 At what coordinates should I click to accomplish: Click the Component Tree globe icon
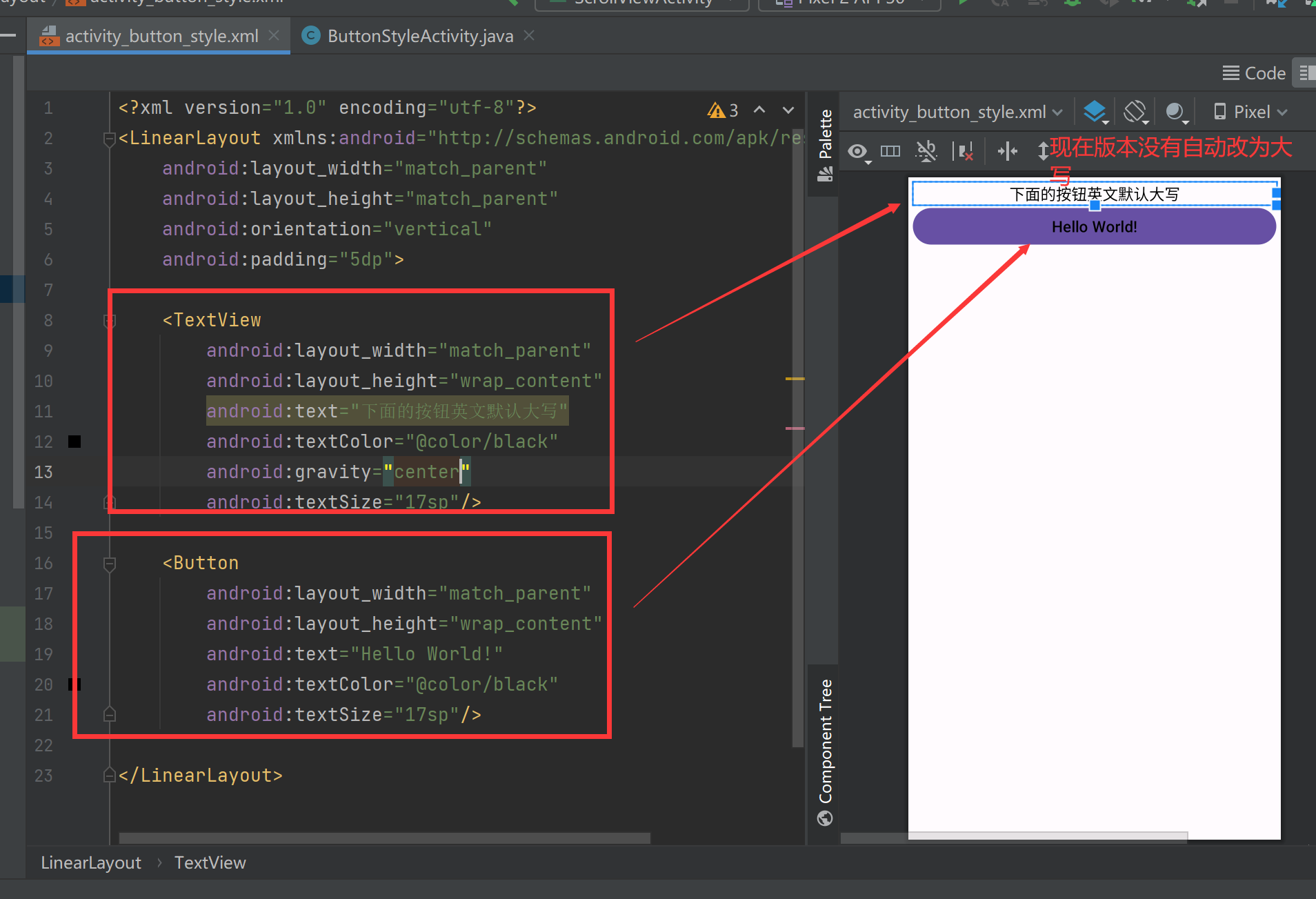825,818
